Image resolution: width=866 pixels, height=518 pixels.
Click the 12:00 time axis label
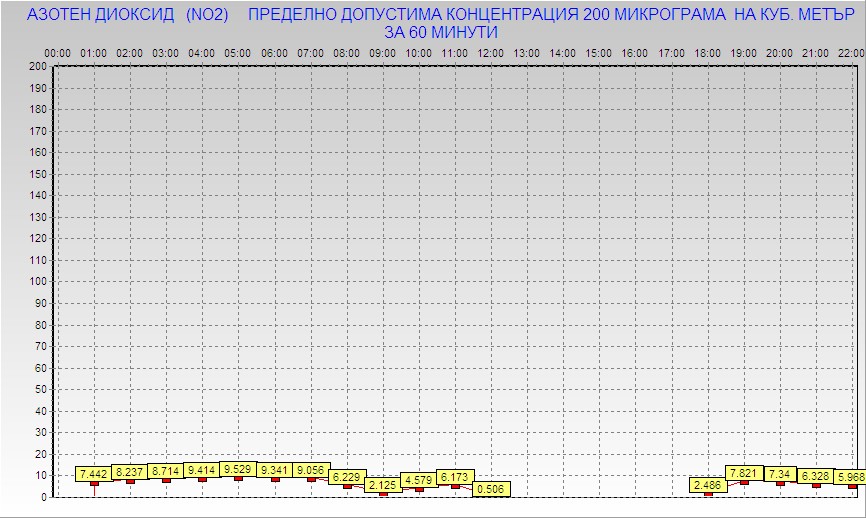(x=490, y=52)
